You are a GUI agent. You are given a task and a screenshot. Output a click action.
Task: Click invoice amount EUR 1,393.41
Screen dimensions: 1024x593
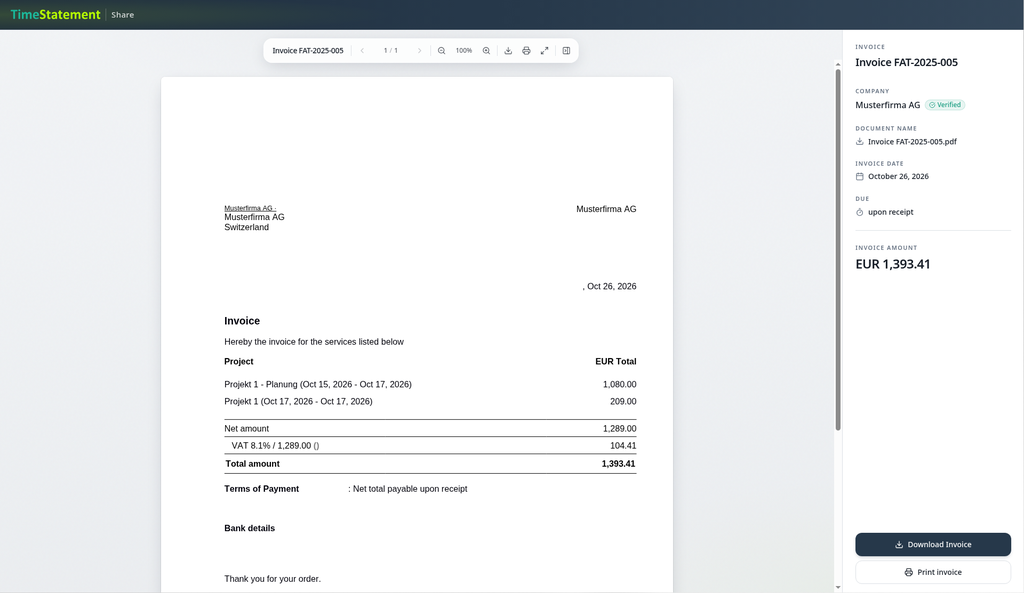(893, 264)
